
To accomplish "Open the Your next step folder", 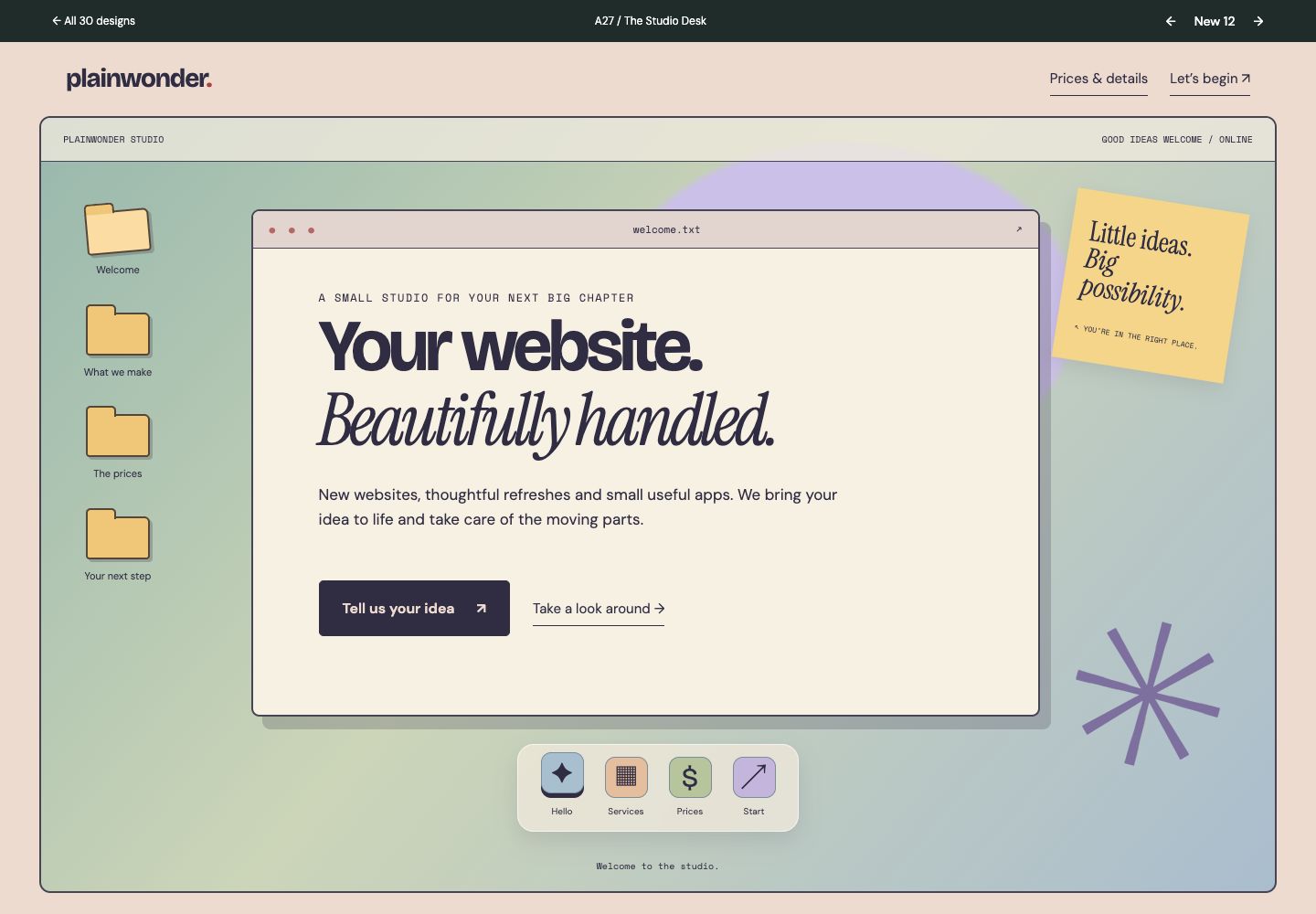I will point(118,535).
